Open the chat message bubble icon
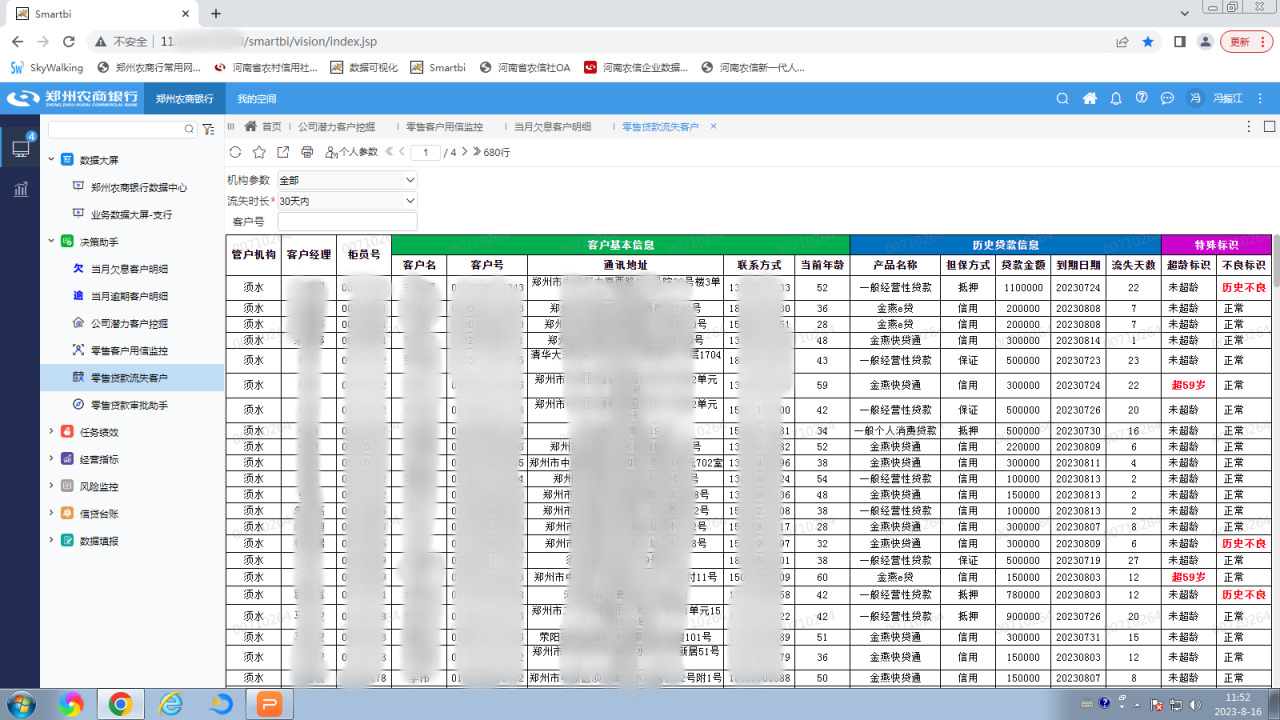The width and height of the screenshot is (1280, 720). 1167,98
